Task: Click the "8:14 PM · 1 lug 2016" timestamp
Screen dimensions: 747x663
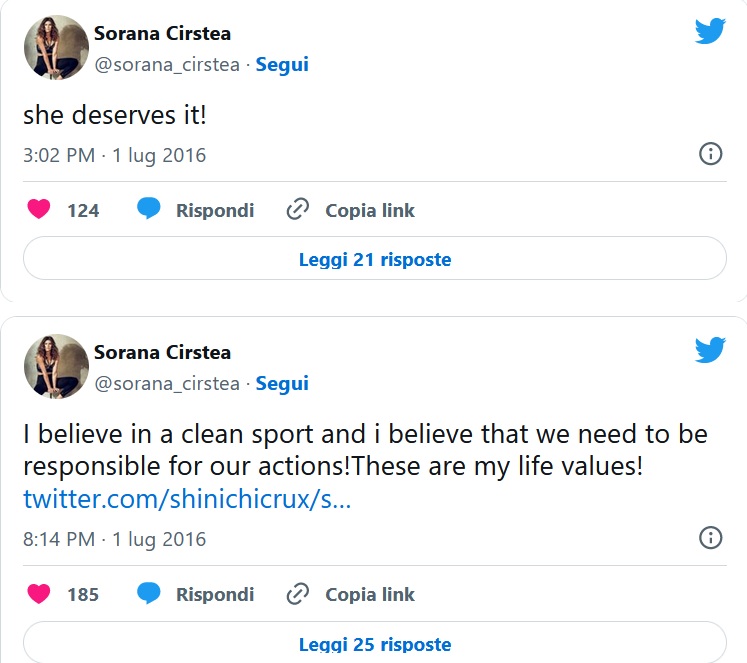Action: [114, 539]
